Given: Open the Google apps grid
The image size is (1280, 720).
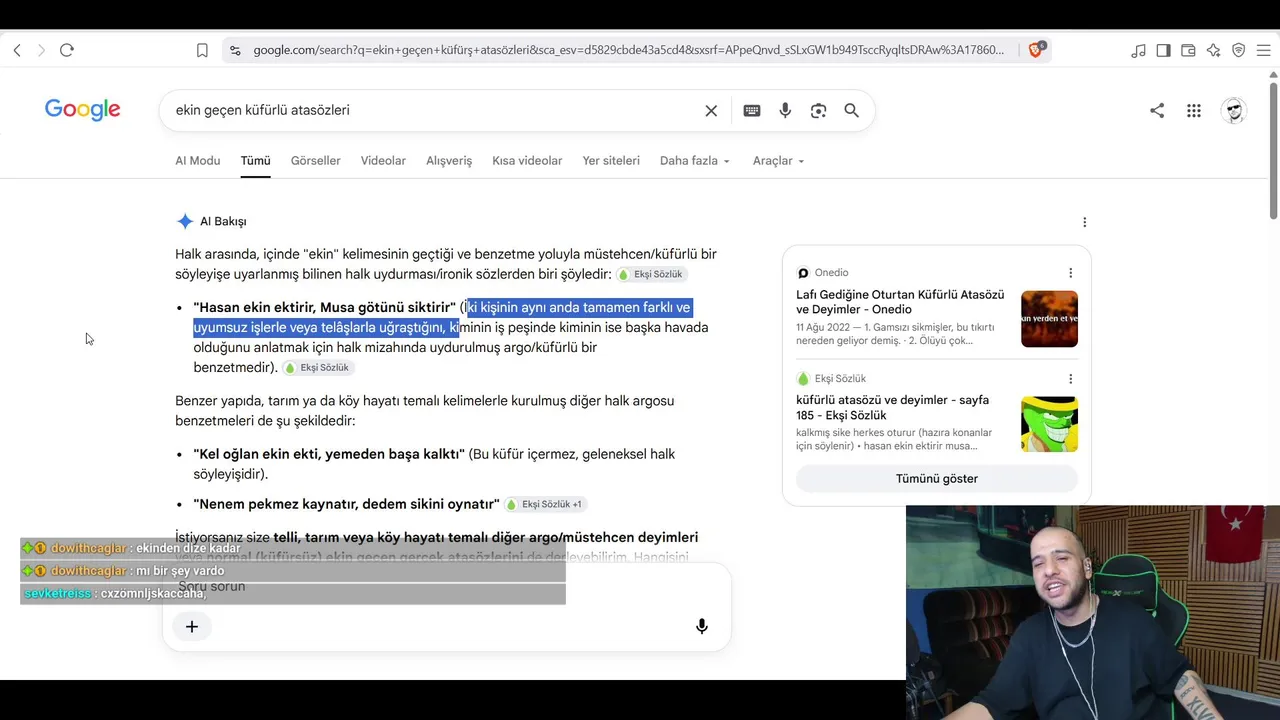Looking at the screenshot, I should click(1194, 111).
